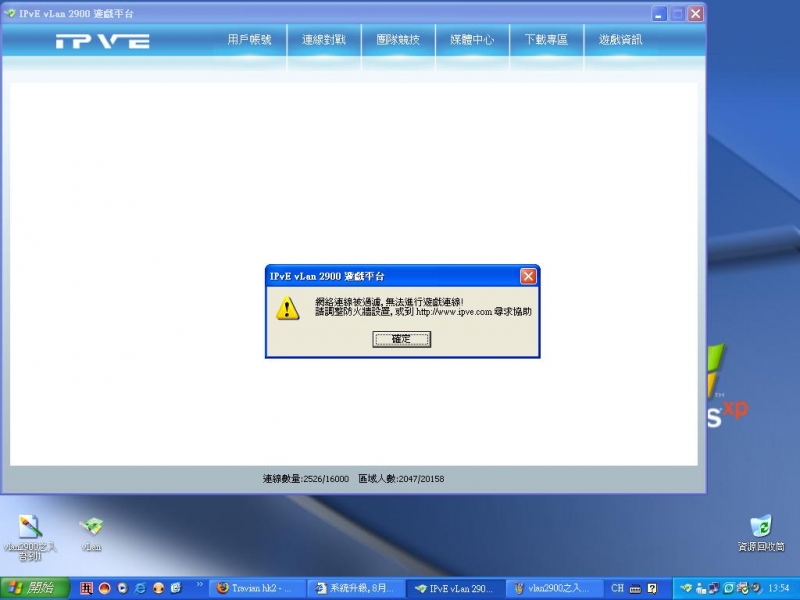Minimize the IPvE vLan 2900 main window
800x600 pixels.
click(659, 14)
